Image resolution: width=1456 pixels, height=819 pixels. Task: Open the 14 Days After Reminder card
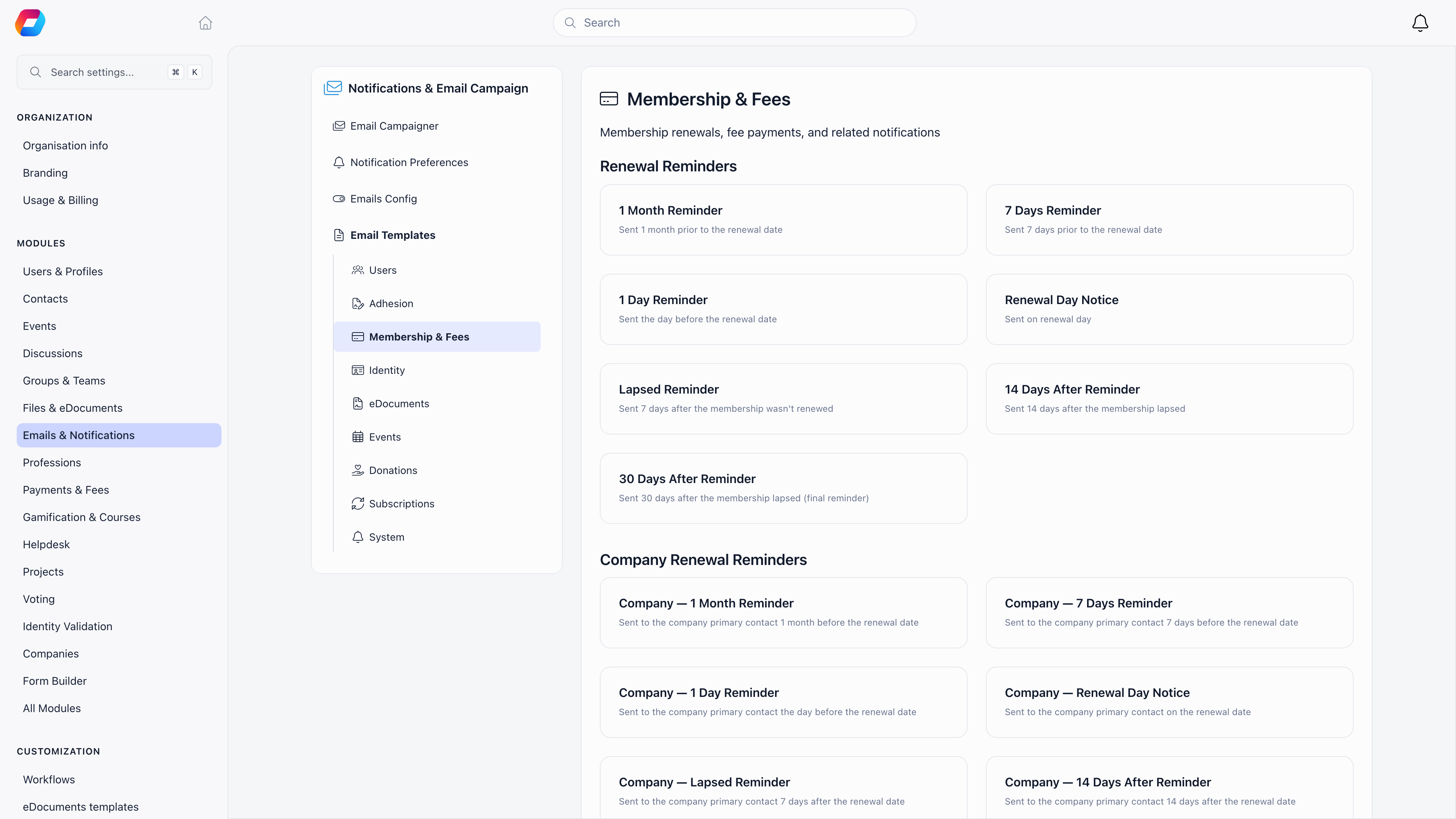(x=1169, y=399)
